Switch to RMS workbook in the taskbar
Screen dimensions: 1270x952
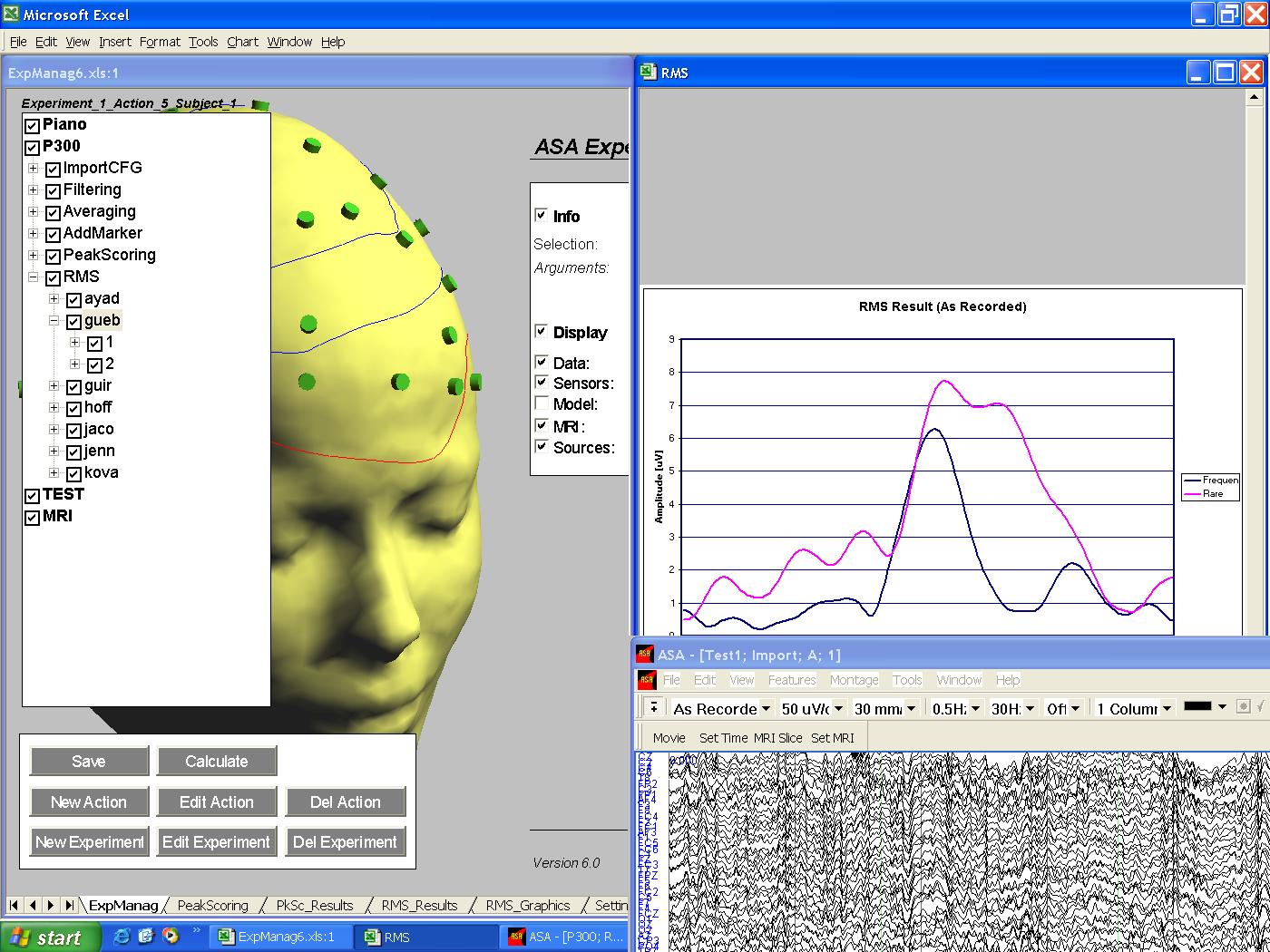coord(425,937)
